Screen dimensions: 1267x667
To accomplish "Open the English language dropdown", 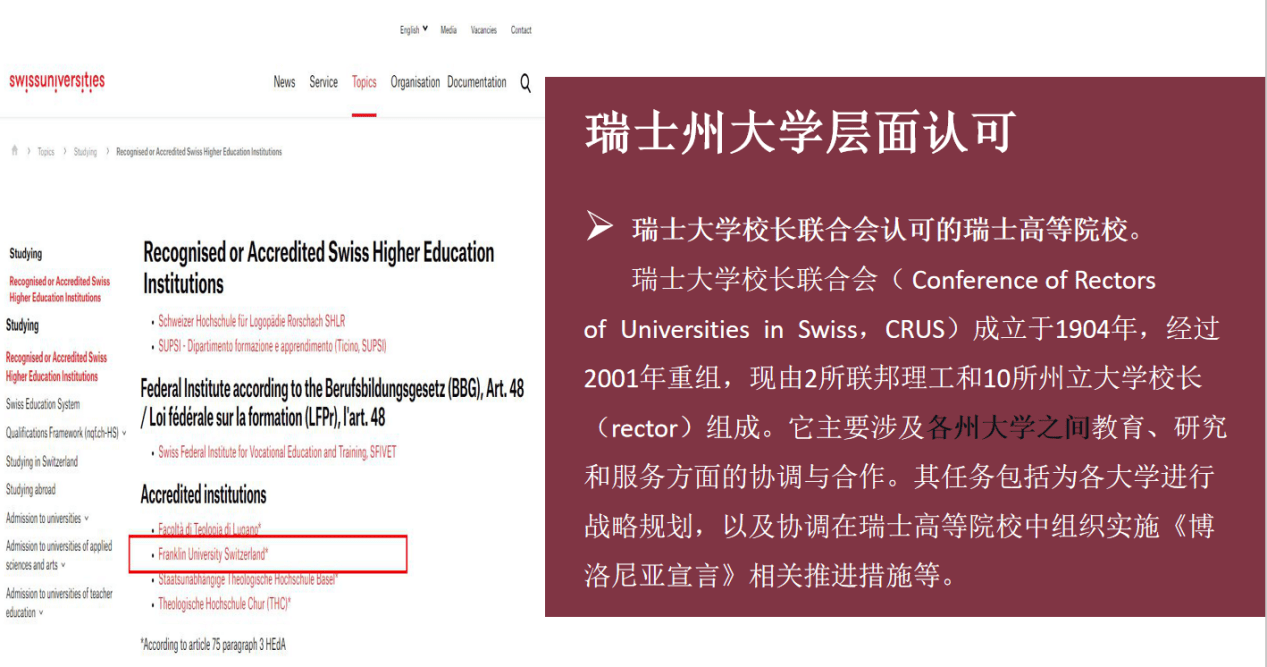I will (x=413, y=30).
